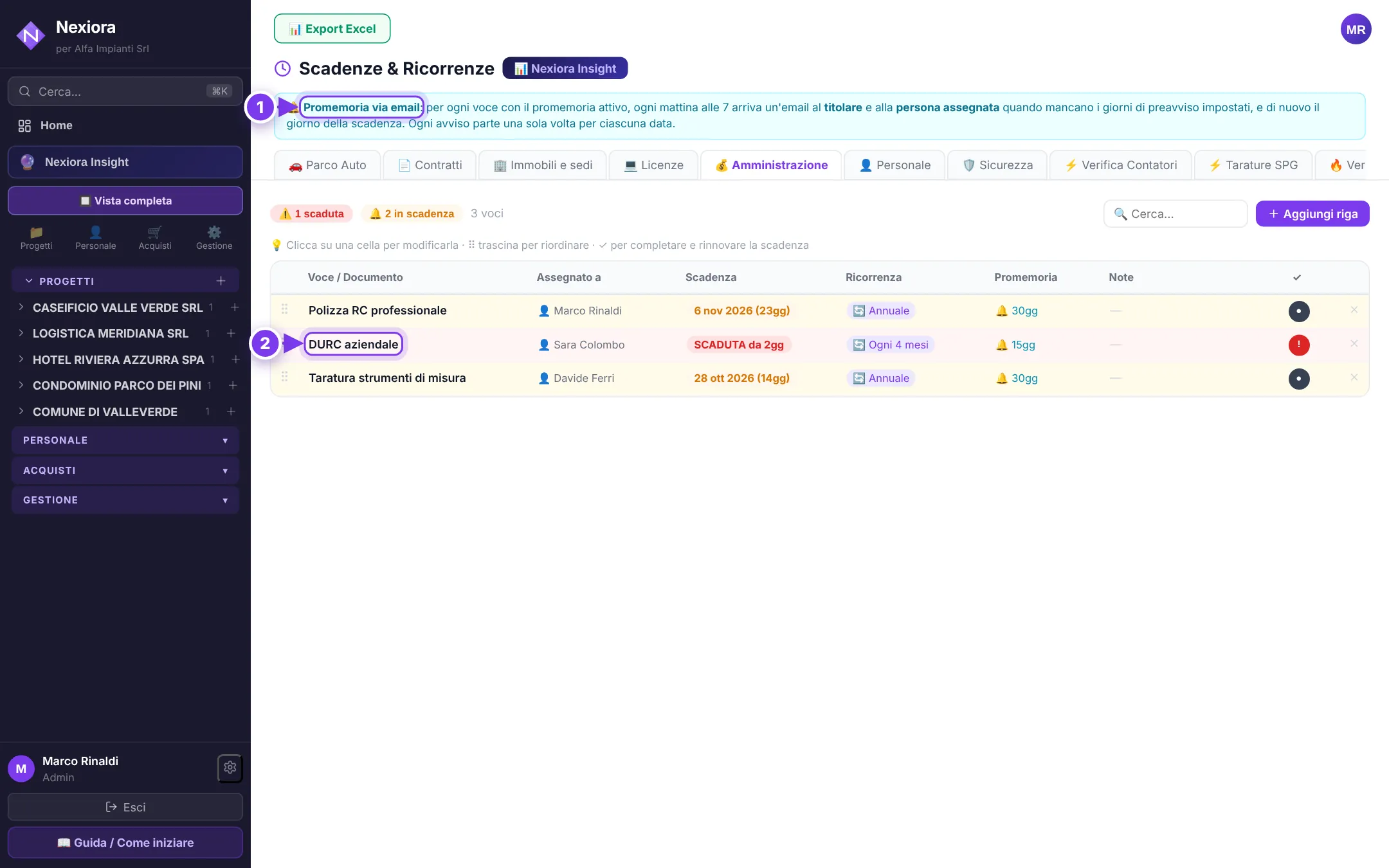This screenshot has height=868, width=1389.
Task: Go to Home in sidebar
Action: (125, 125)
